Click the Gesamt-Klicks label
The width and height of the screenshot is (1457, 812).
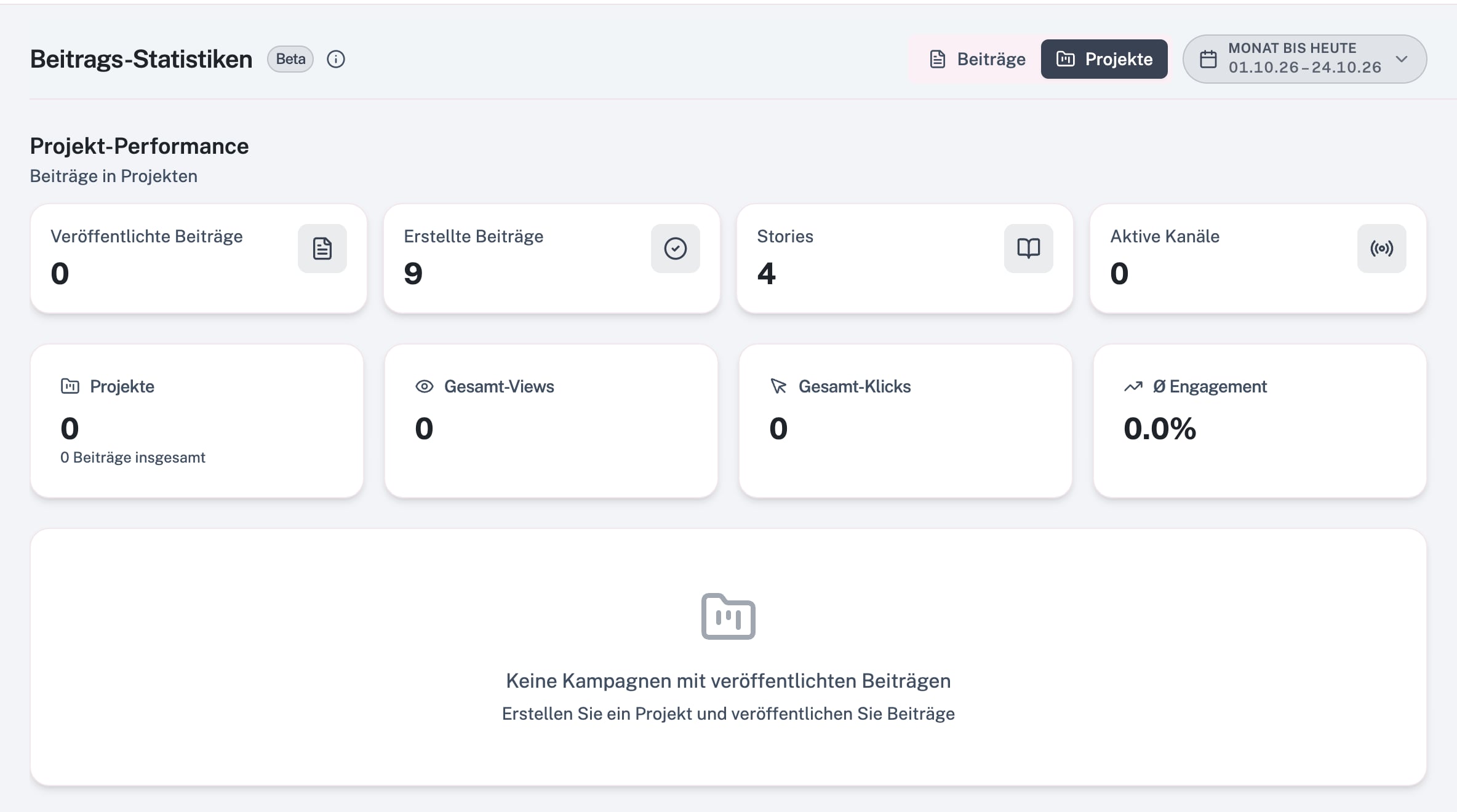(x=855, y=386)
